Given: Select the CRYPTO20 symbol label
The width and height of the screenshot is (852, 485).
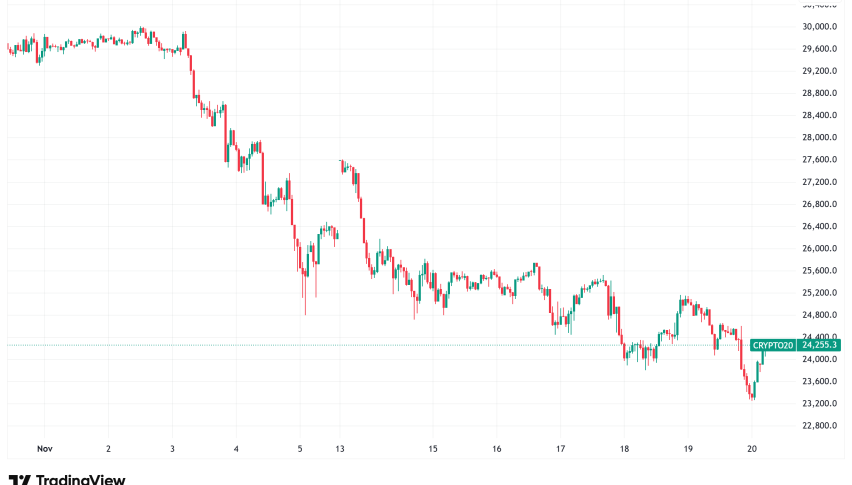Looking at the screenshot, I should pos(773,346).
